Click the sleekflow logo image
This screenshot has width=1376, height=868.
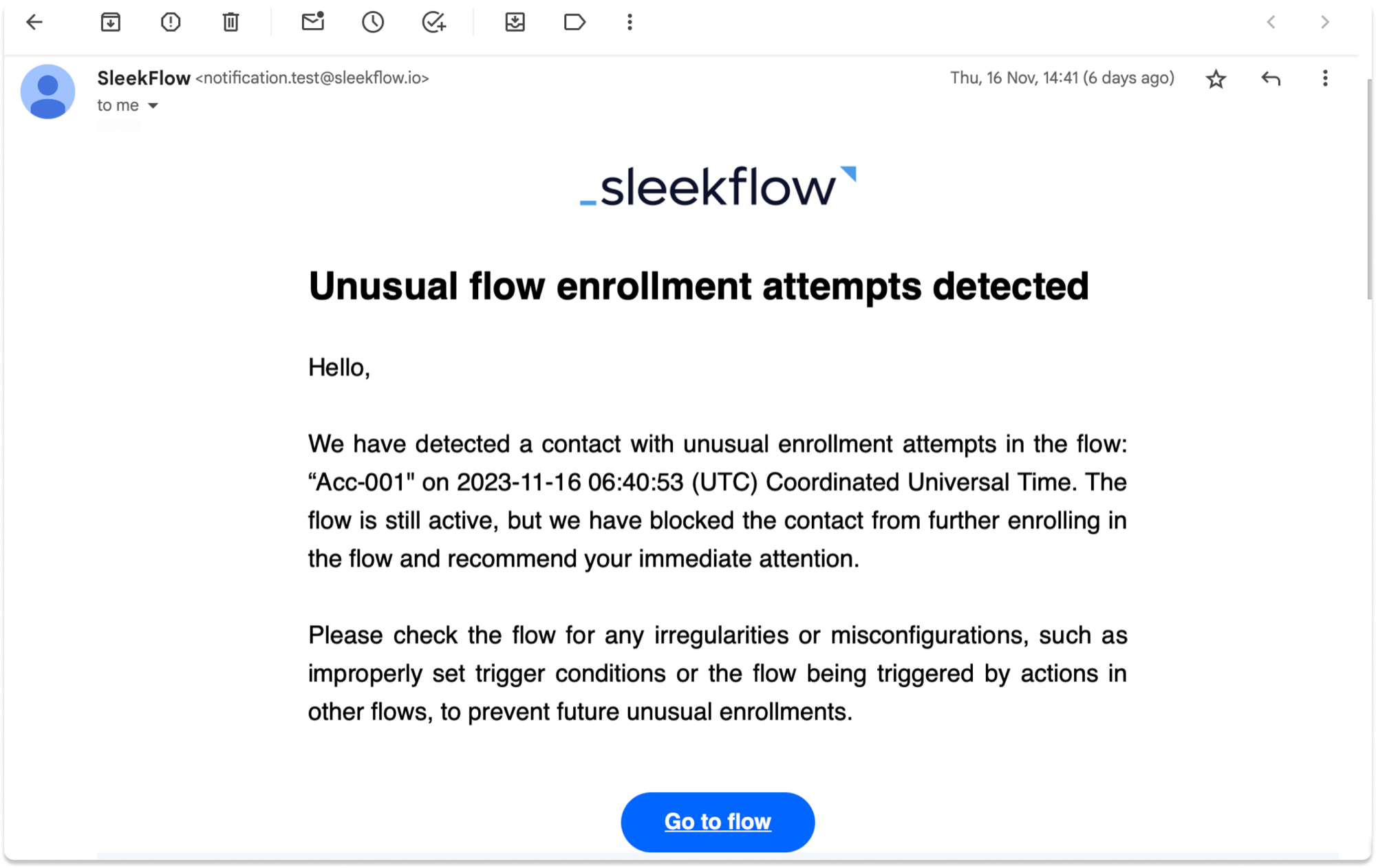(x=718, y=186)
